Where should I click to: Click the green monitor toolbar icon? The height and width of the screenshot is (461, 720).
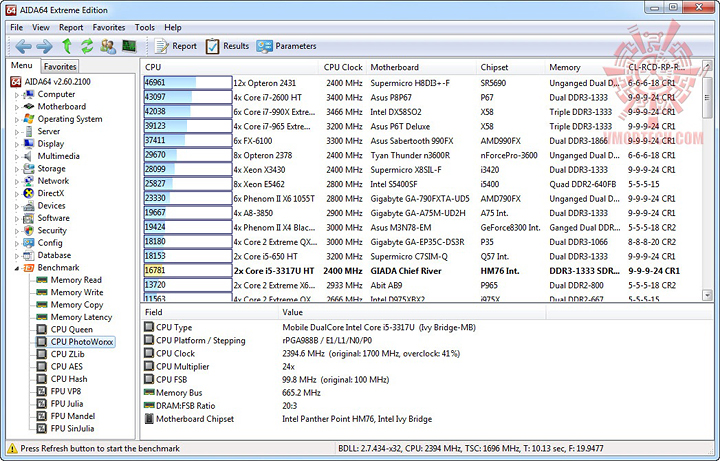tap(129, 46)
